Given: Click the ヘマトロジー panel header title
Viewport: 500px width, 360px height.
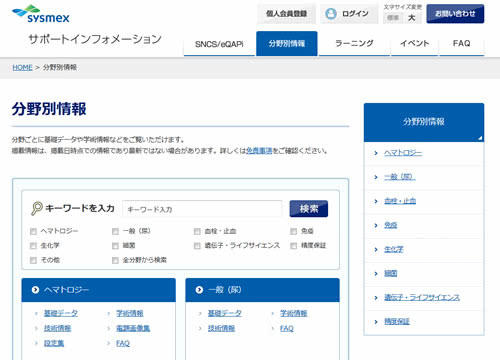Looking at the screenshot, I should pyautogui.click(x=66, y=290).
